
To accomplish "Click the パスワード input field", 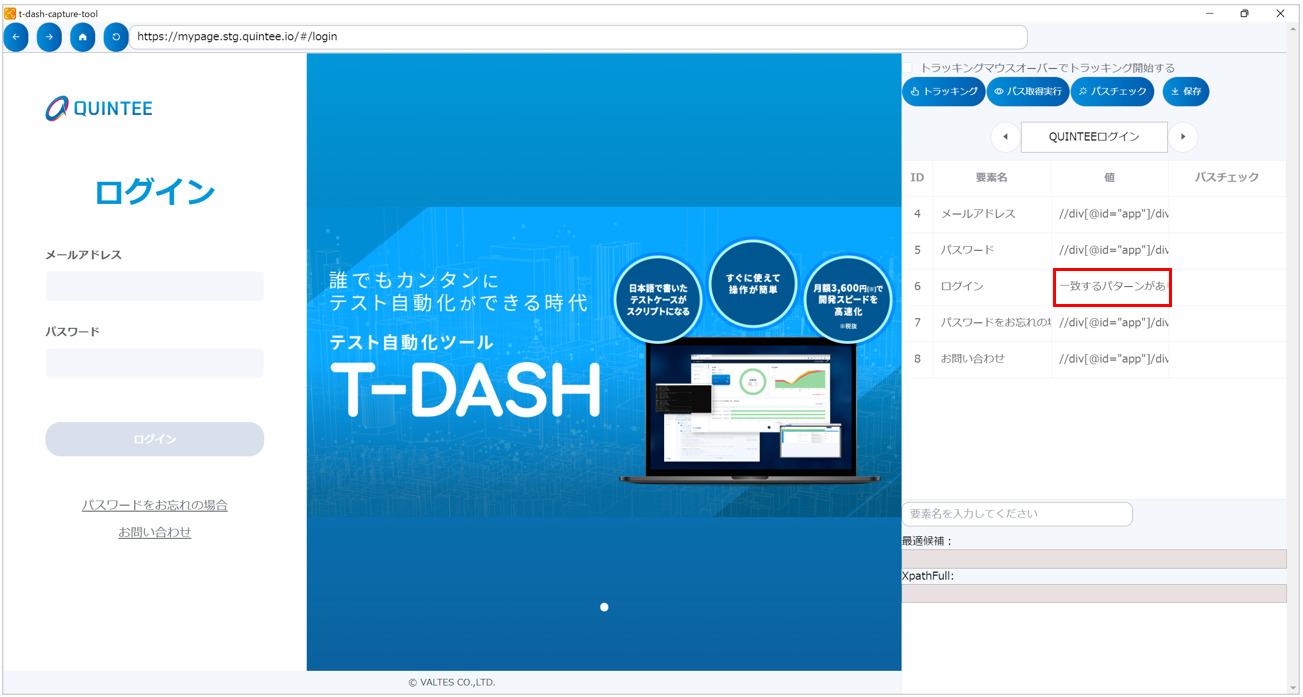I will tap(155, 363).
